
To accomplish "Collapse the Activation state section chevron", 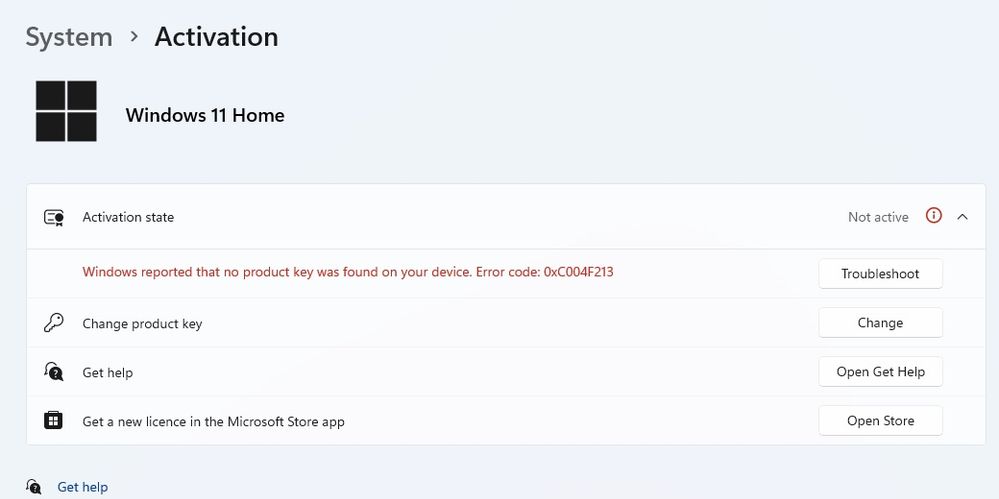I will pyautogui.click(x=963, y=216).
